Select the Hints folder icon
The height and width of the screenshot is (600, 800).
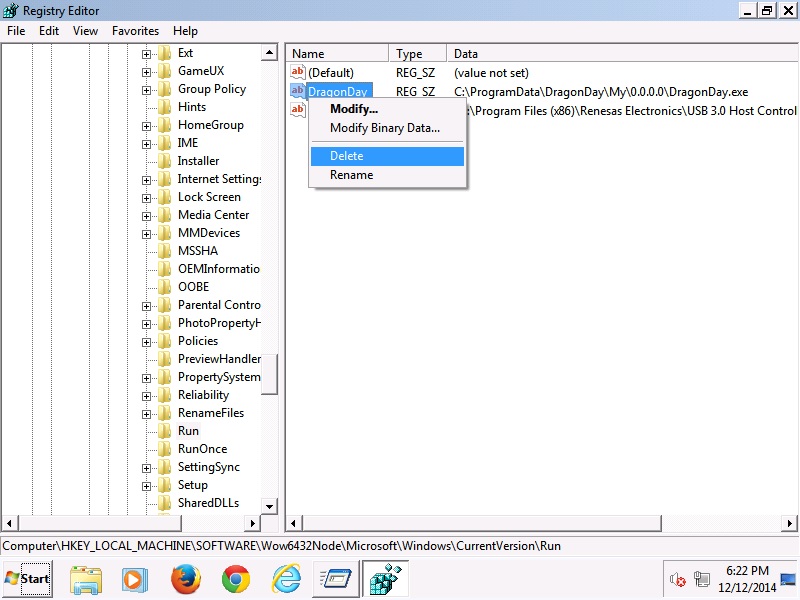[x=165, y=107]
